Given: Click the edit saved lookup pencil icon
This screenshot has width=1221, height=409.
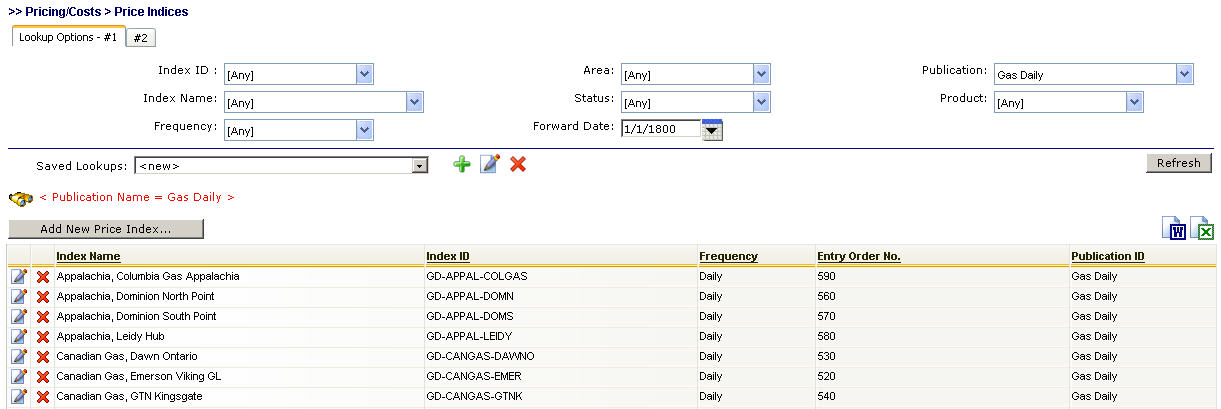Looking at the screenshot, I should (489, 164).
